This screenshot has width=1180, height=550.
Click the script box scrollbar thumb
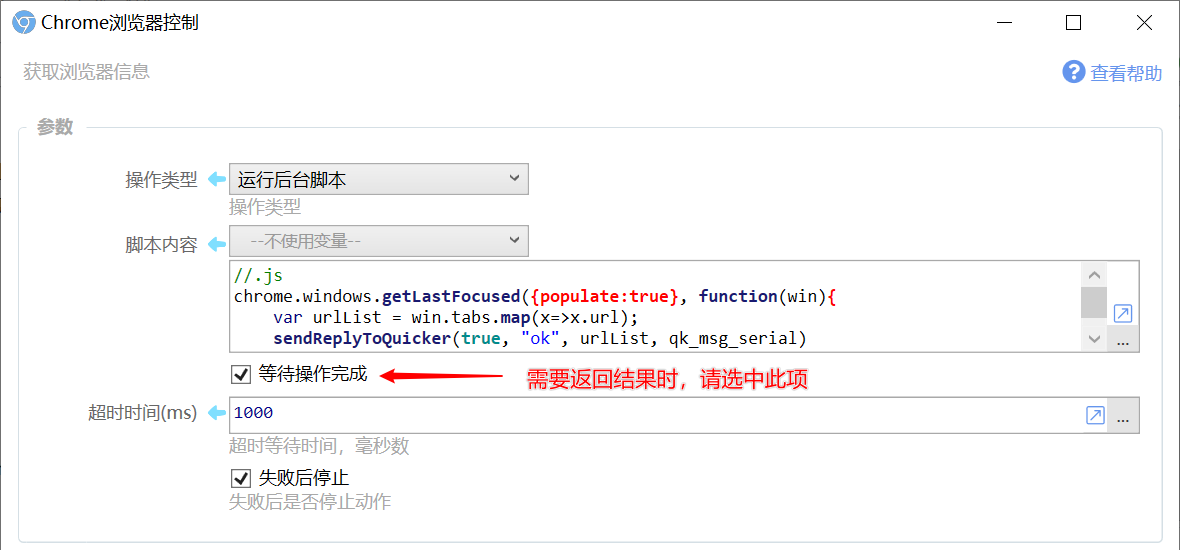click(1094, 302)
